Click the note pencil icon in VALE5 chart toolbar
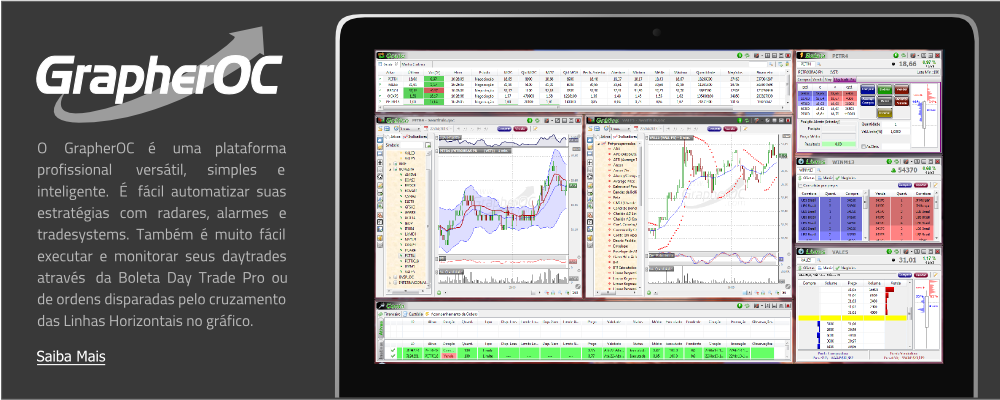1000x400 pixels. click(x=745, y=128)
